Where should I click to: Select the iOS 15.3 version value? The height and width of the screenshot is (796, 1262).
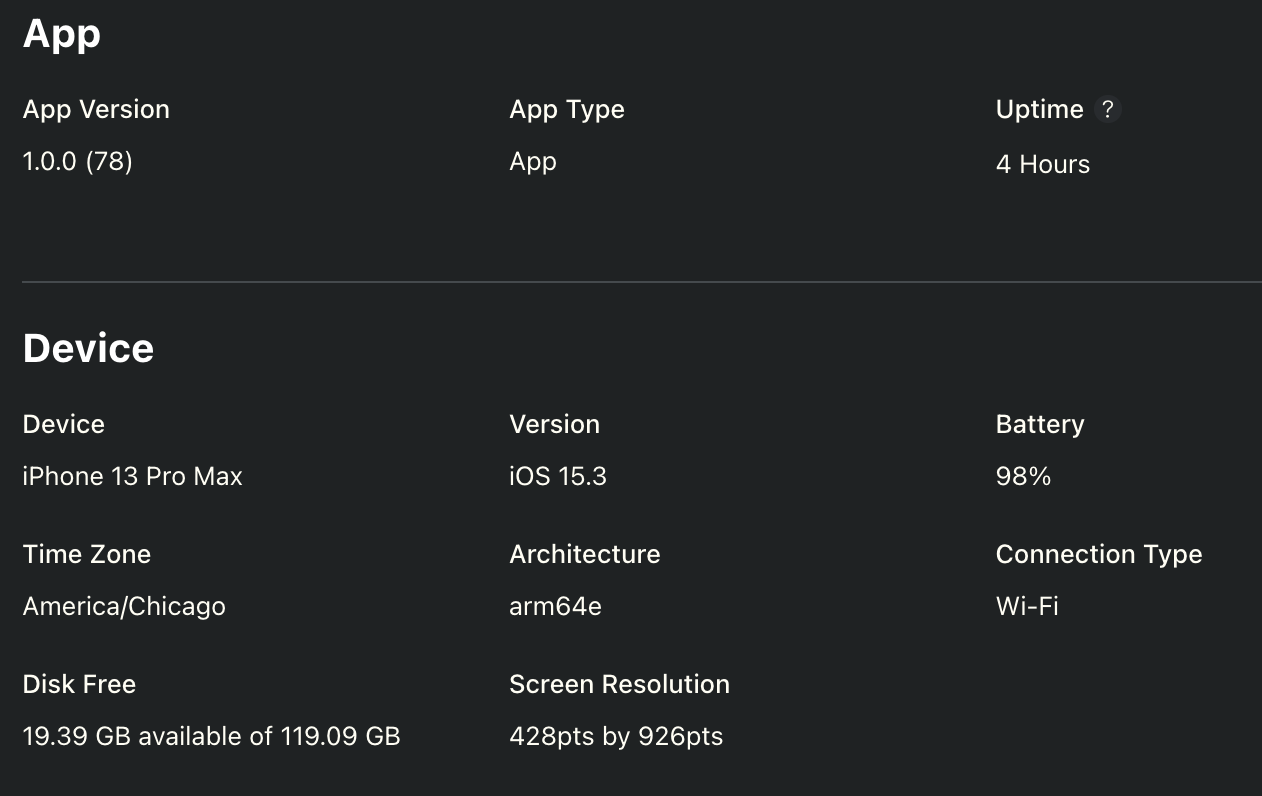[558, 476]
